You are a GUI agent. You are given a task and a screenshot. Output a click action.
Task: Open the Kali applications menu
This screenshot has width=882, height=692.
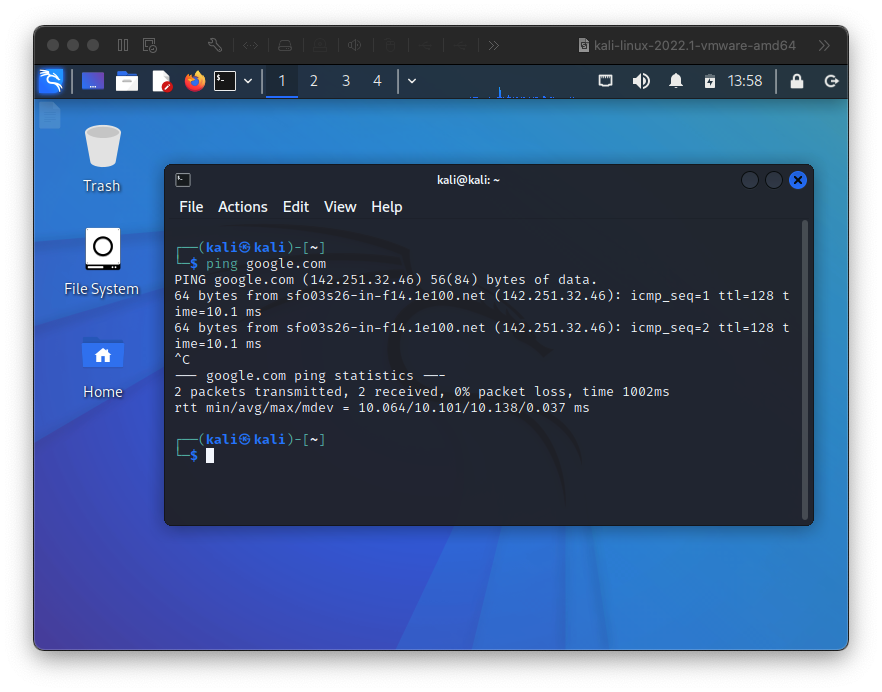51,81
